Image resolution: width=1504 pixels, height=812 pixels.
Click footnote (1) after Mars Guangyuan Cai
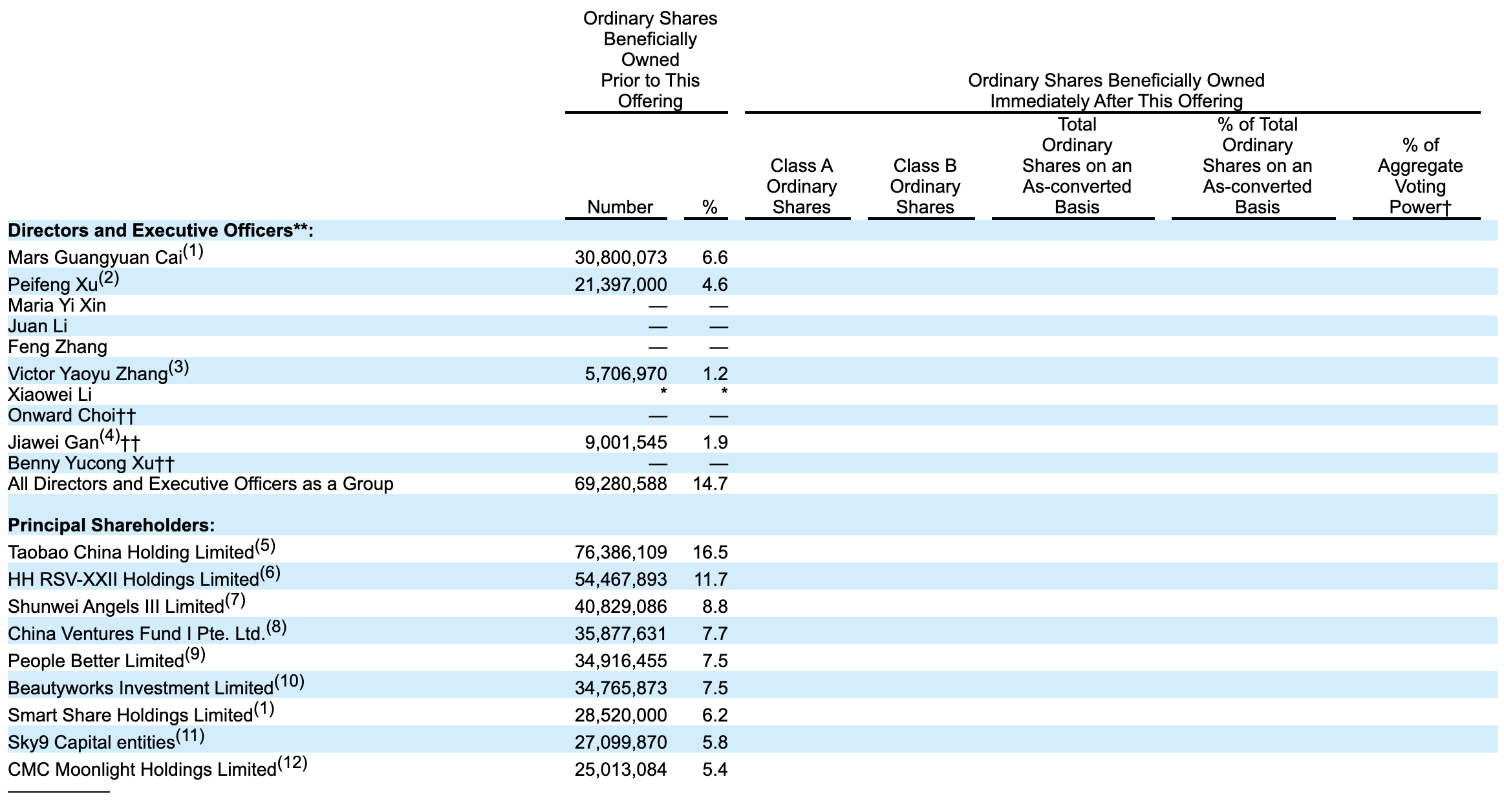tap(193, 251)
